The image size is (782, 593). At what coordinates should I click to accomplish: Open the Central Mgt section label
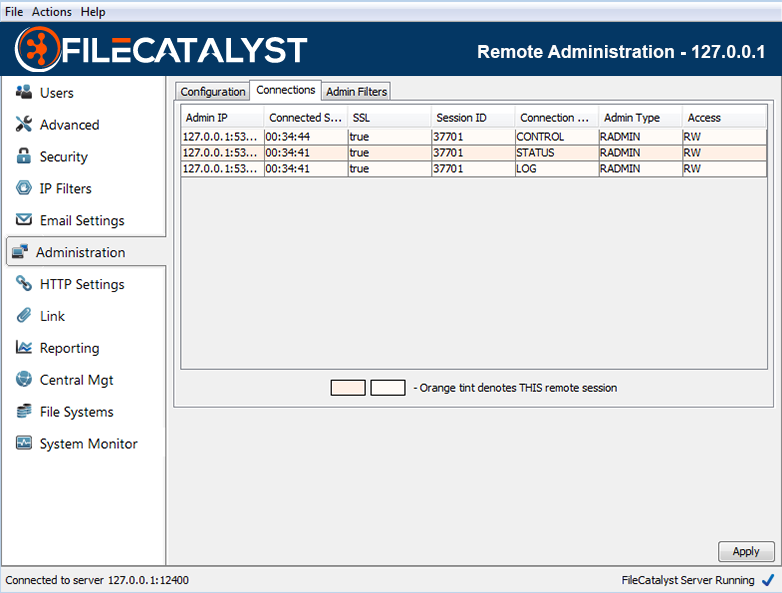(x=77, y=380)
